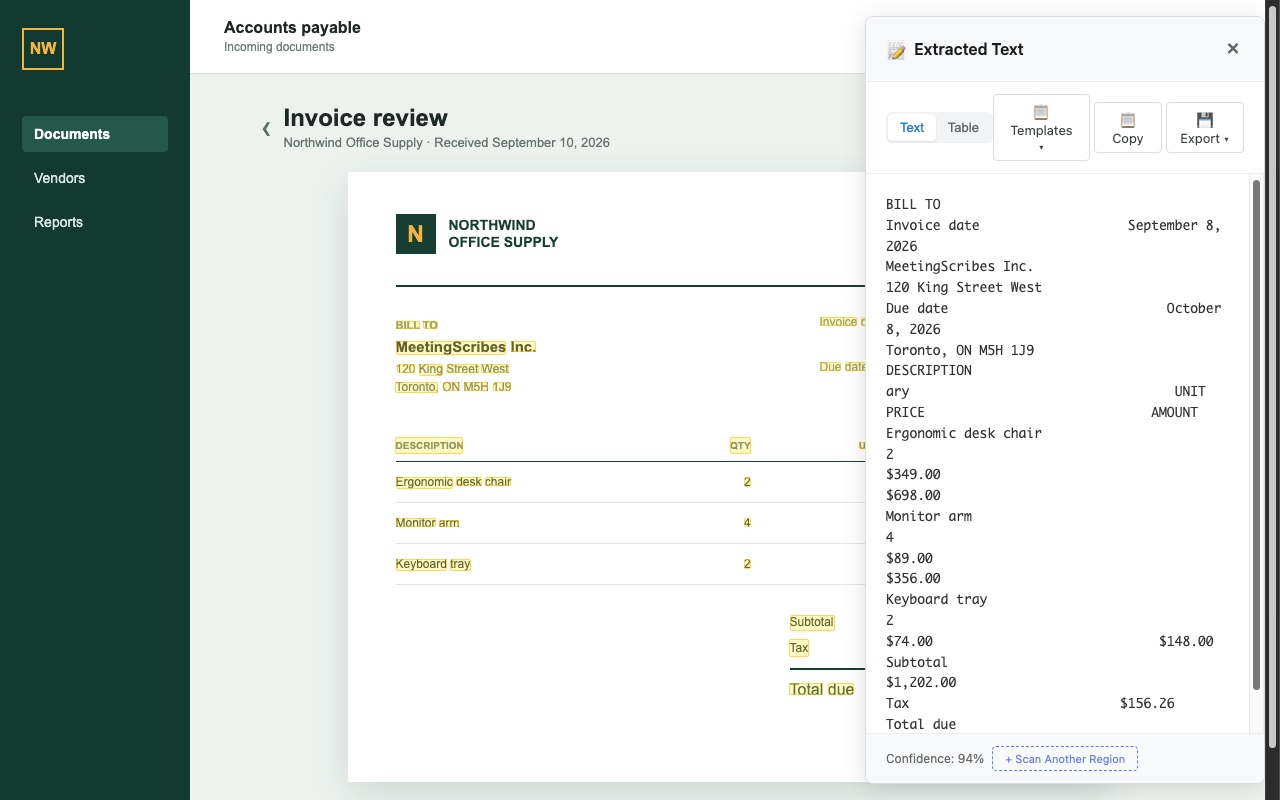
Task: Click highlighted 'Tax' label on the invoice
Action: [x=799, y=648]
